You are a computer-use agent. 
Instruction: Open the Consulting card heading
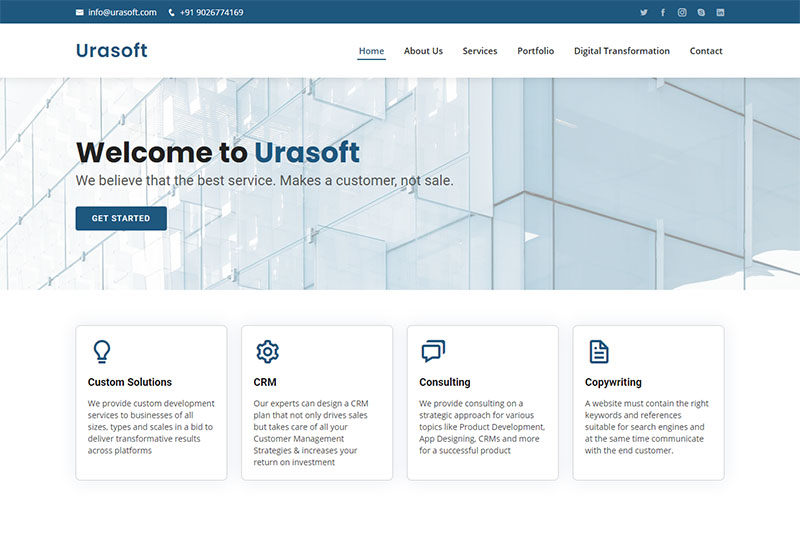click(445, 382)
